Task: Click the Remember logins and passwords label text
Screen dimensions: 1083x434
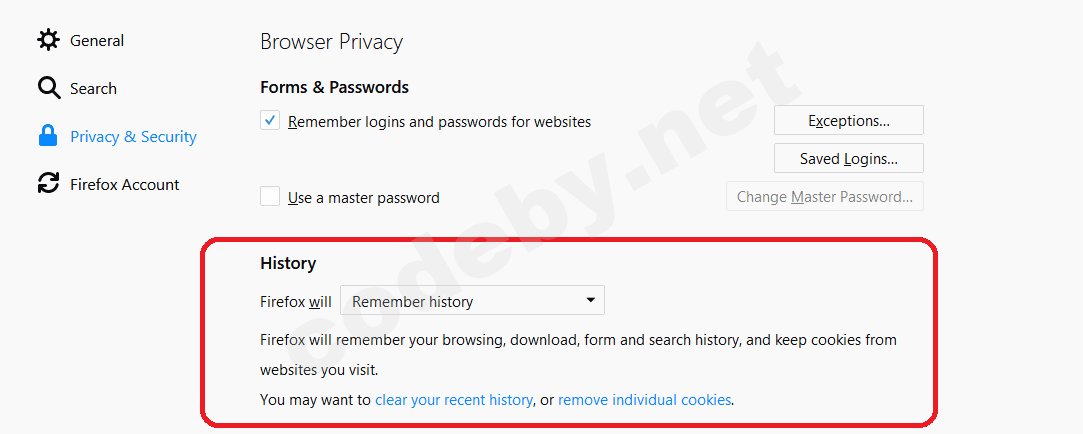Action: click(439, 122)
